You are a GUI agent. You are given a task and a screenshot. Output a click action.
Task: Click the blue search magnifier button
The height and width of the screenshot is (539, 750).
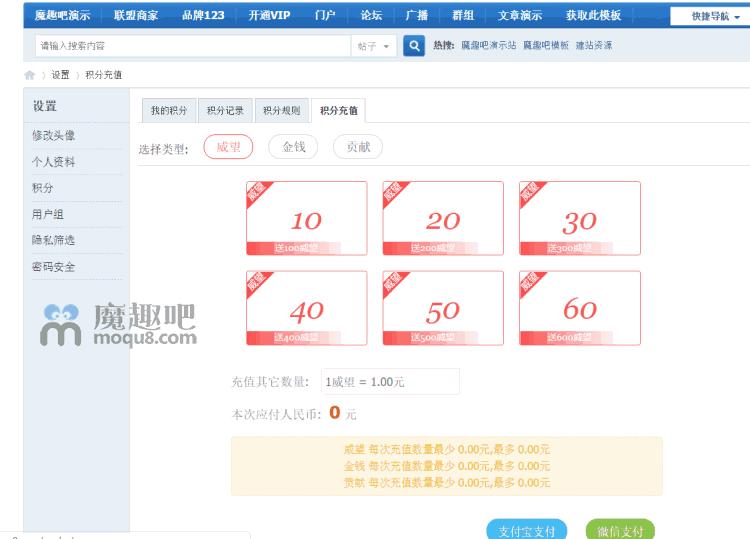point(414,46)
